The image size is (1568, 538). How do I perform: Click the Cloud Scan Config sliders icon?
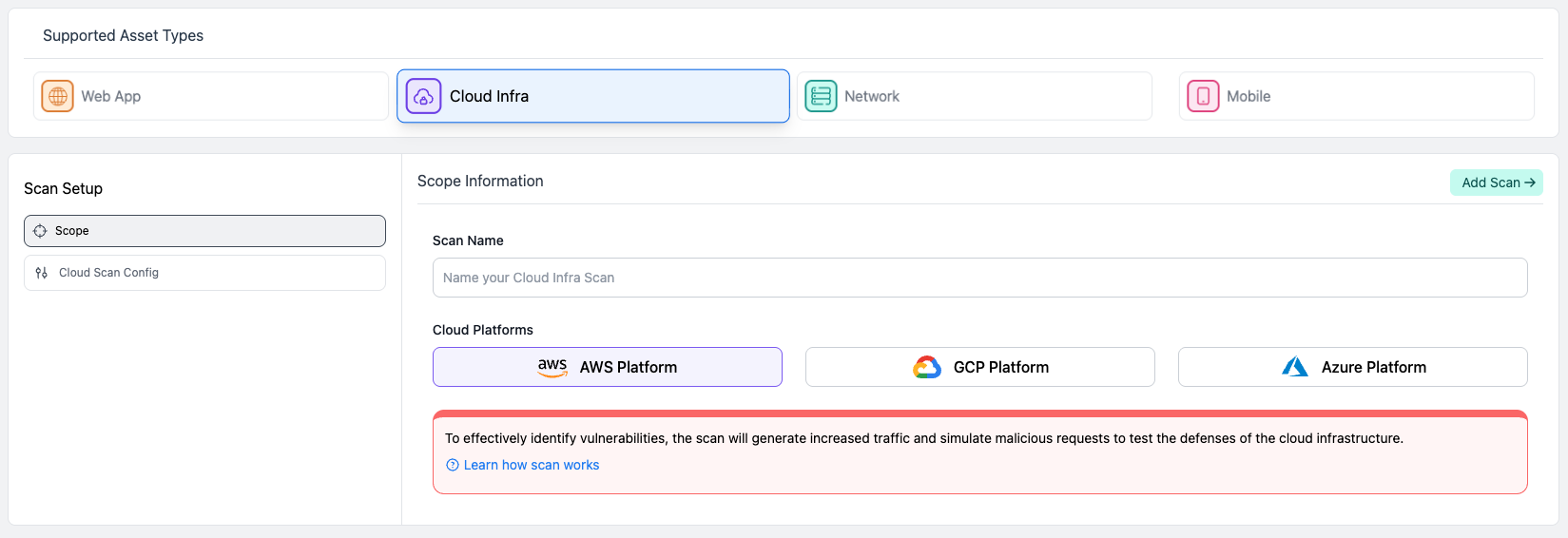(x=42, y=273)
